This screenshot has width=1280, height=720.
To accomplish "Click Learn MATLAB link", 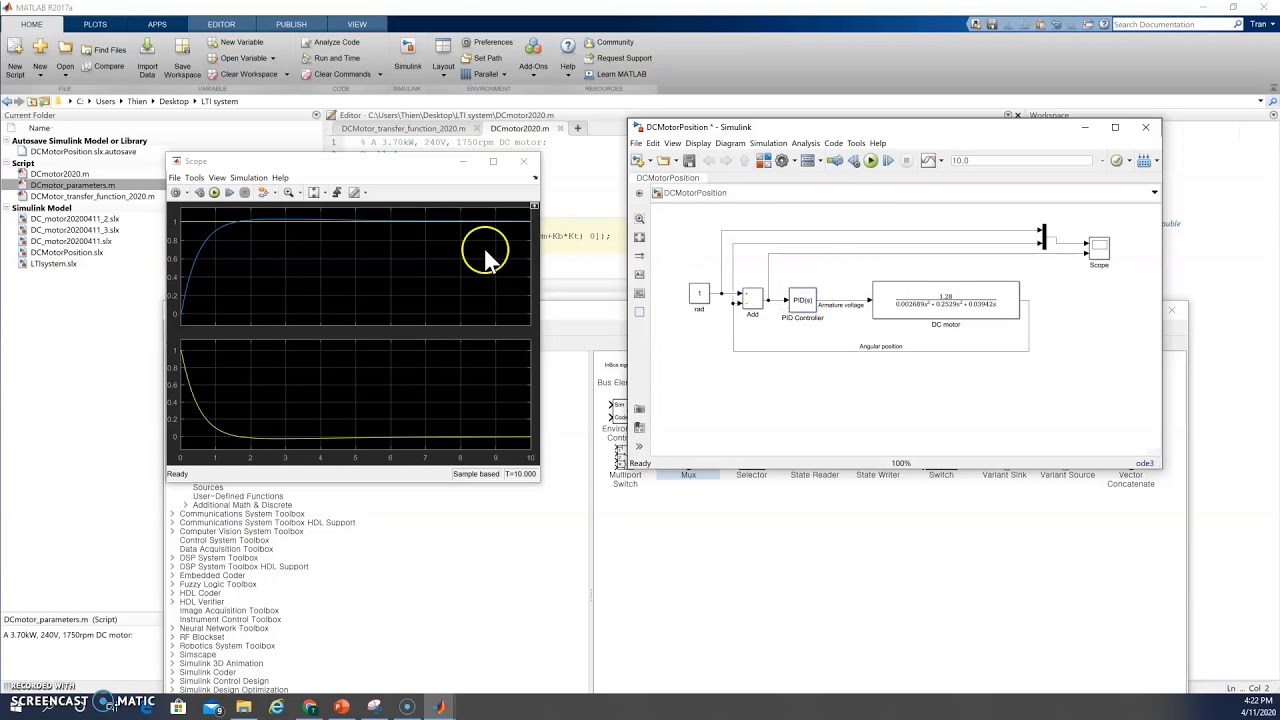I will [x=614, y=75].
